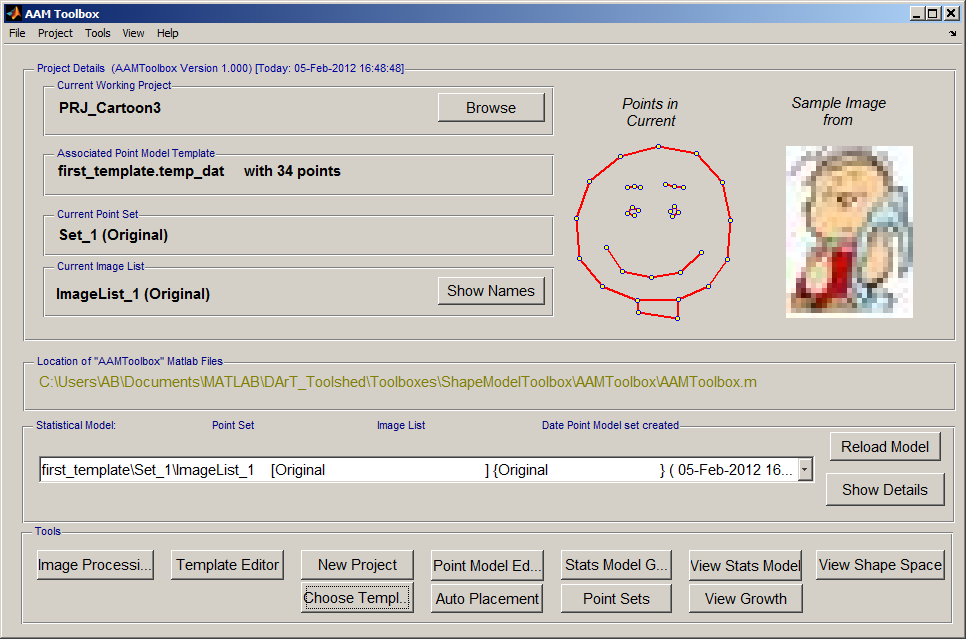Click the View Stats Model button
966x639 pixels.
[746, 566]
